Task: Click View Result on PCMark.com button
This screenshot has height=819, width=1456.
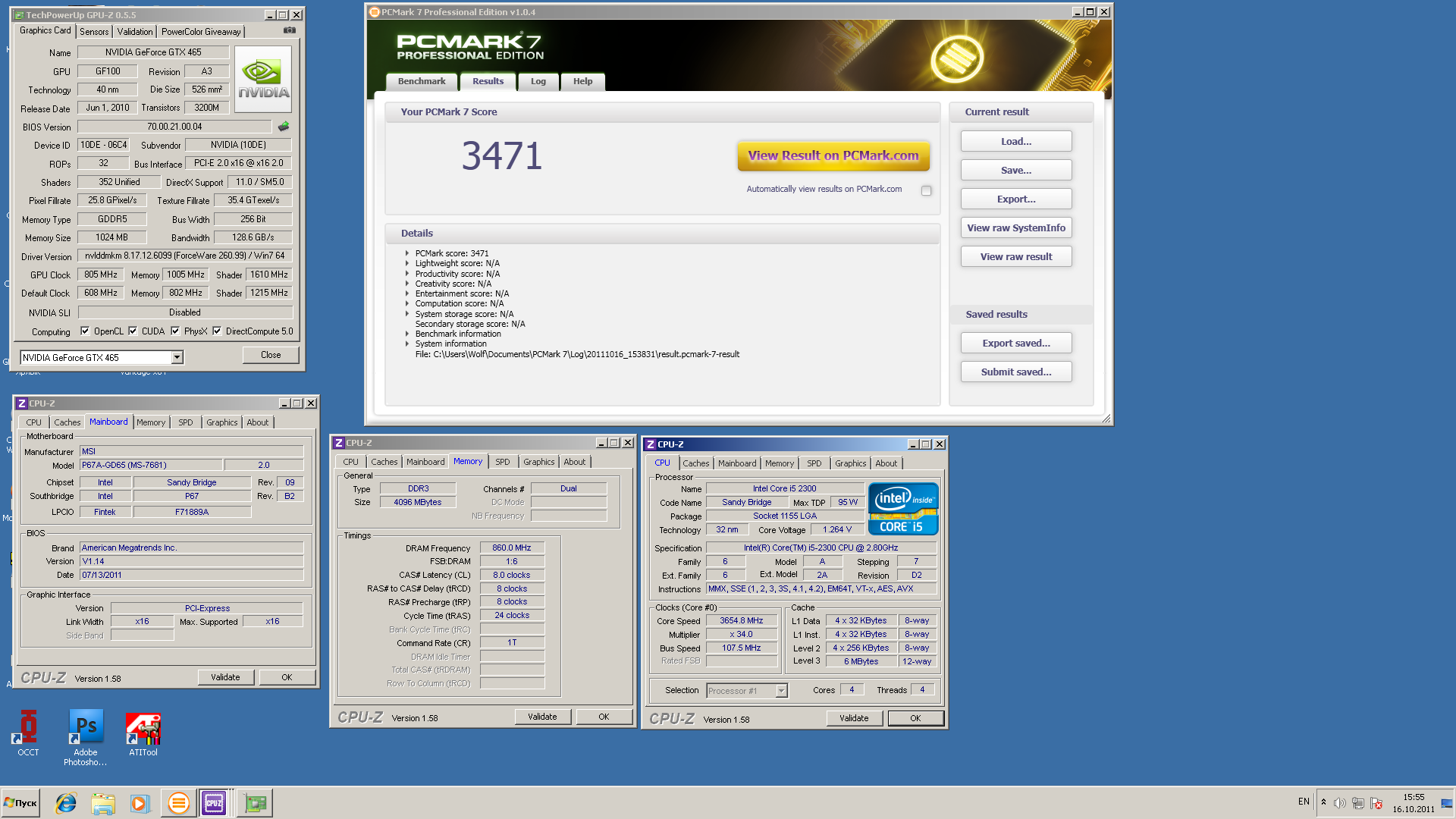Action: coord(833,155)
